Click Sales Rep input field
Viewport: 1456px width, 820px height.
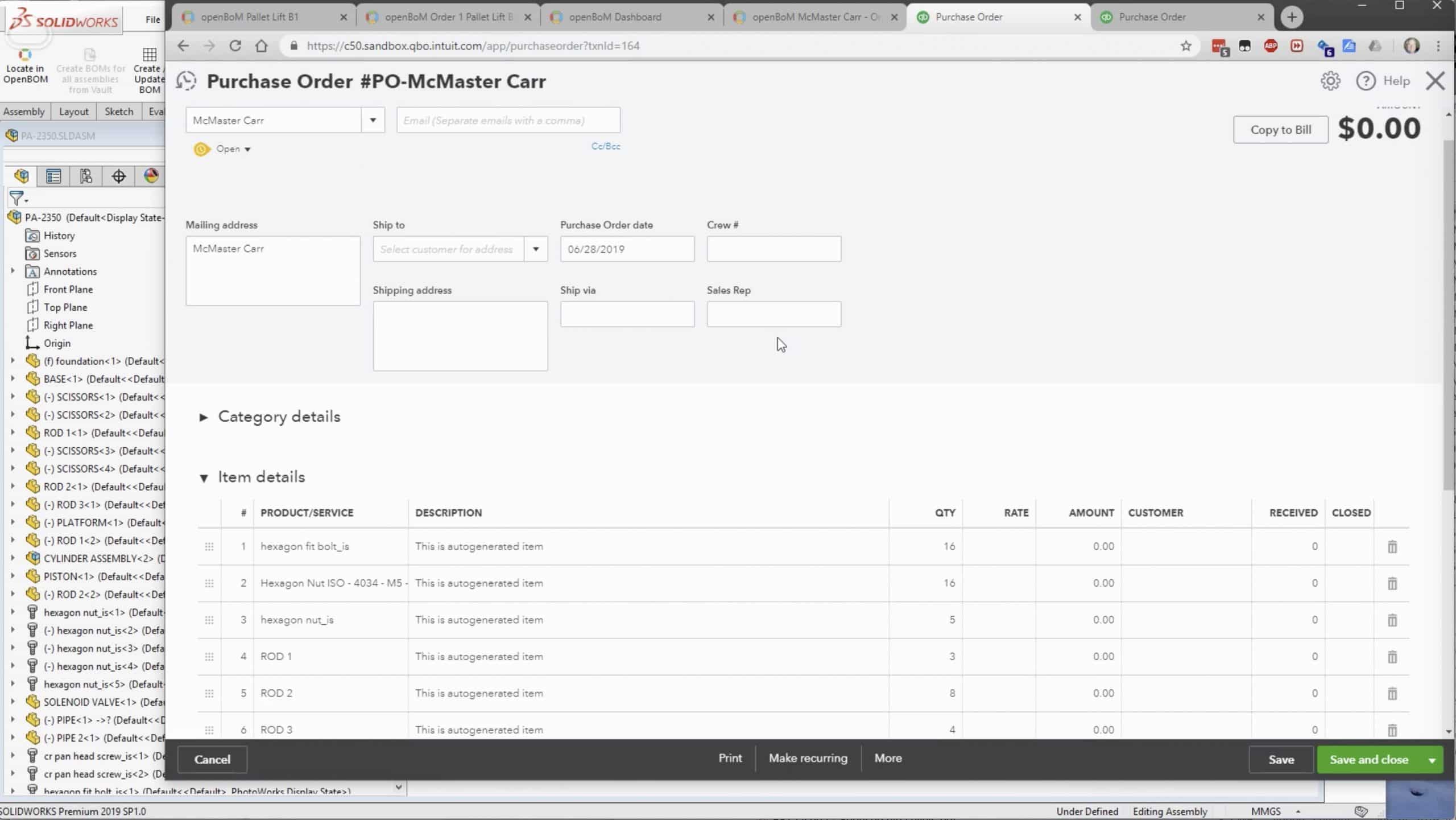[773, 314]
